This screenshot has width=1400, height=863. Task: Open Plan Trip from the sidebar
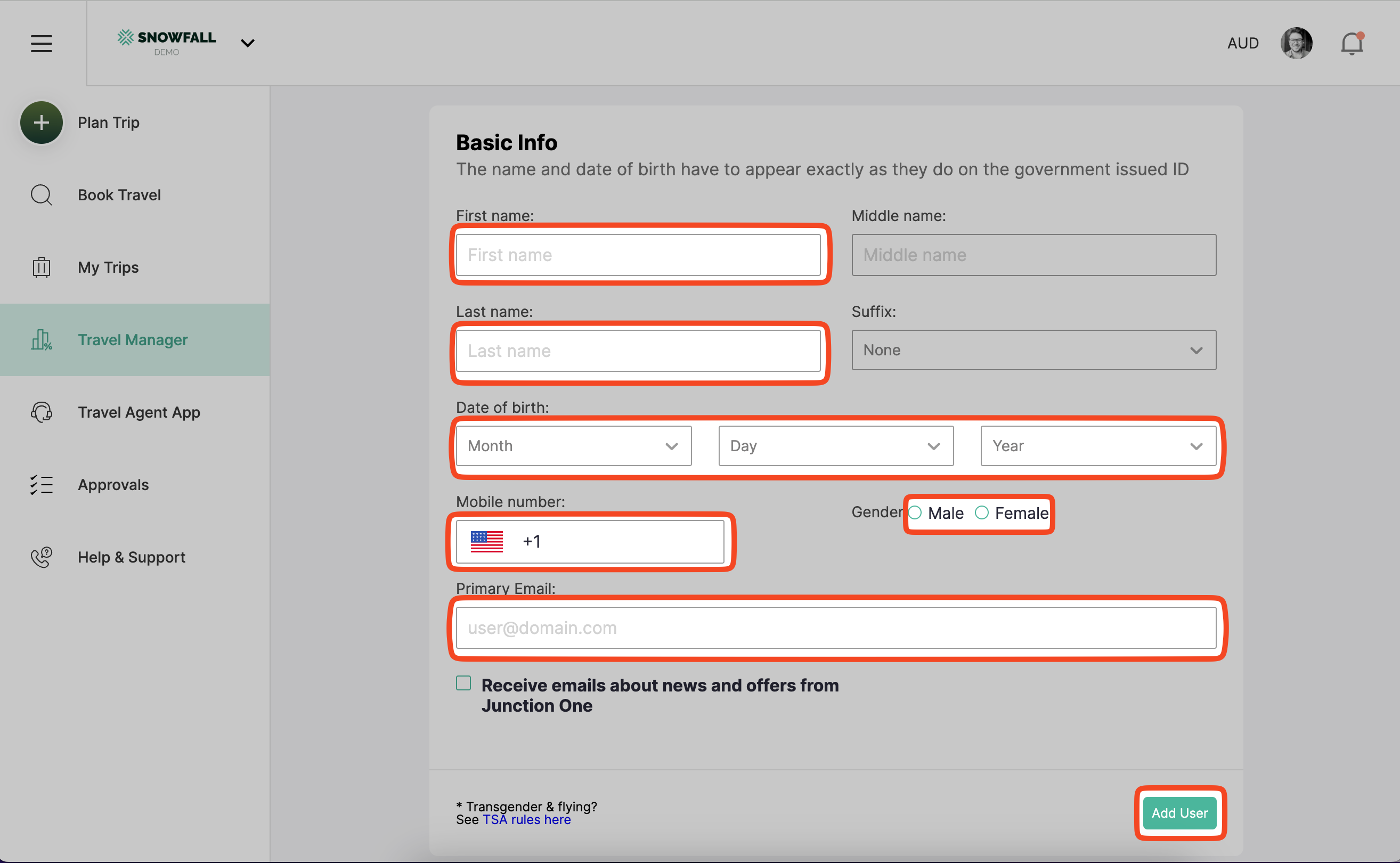[x=109, y=122]
